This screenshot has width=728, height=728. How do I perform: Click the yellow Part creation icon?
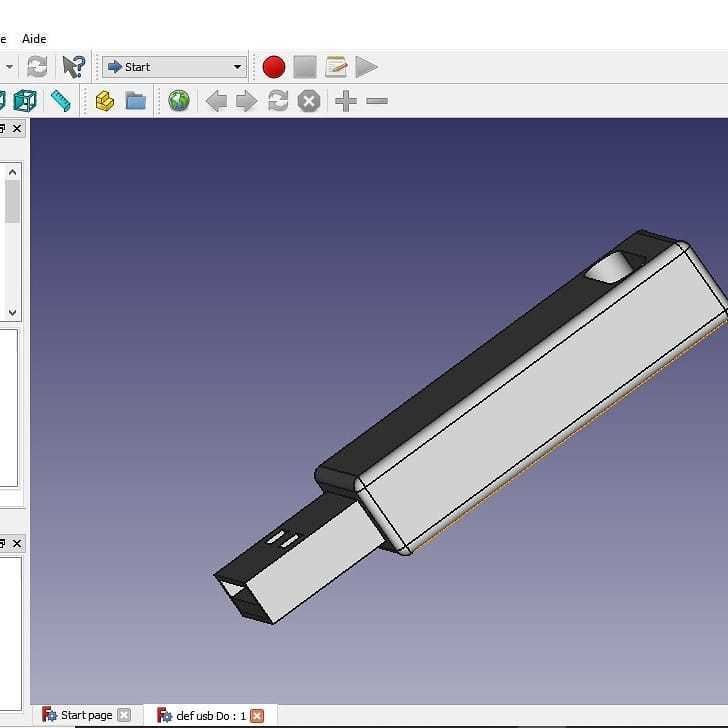105,101
